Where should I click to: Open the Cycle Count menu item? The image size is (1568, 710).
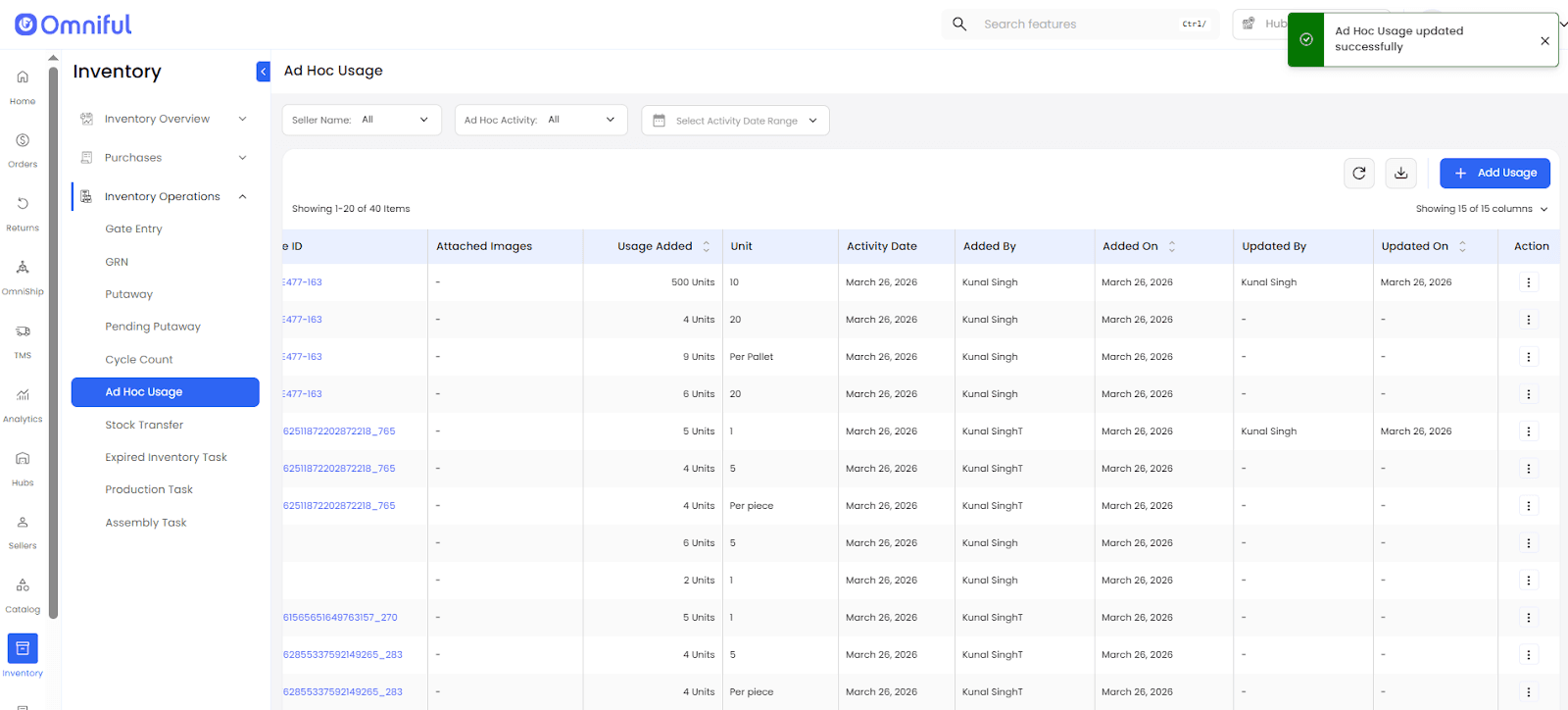139,360
